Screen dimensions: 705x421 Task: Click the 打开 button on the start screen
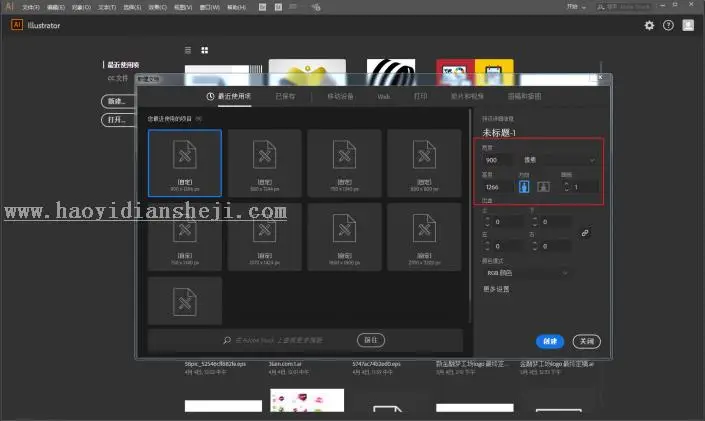[x=118, y=120]
